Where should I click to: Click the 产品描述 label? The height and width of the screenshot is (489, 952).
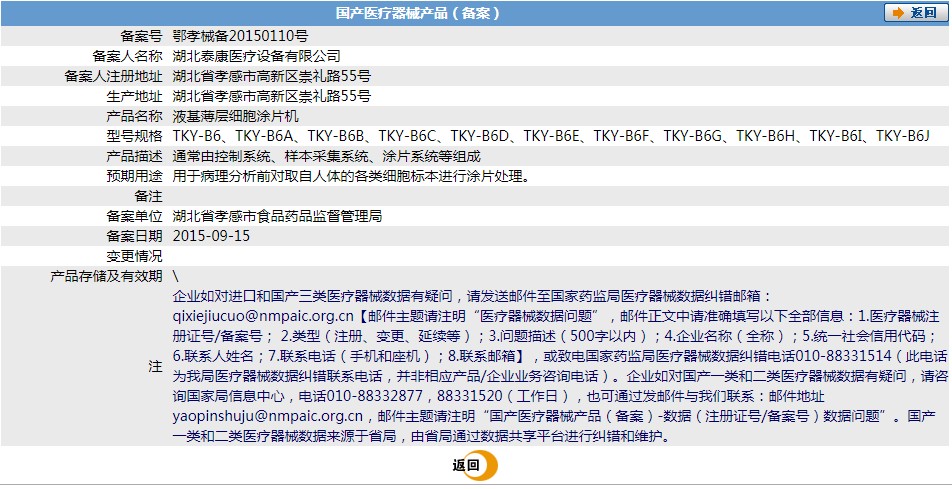(x=135, y=156)
